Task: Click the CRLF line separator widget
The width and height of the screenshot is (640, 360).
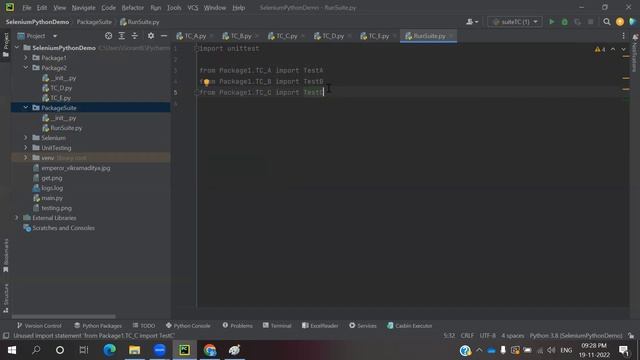Action: (x=467, y=336)
